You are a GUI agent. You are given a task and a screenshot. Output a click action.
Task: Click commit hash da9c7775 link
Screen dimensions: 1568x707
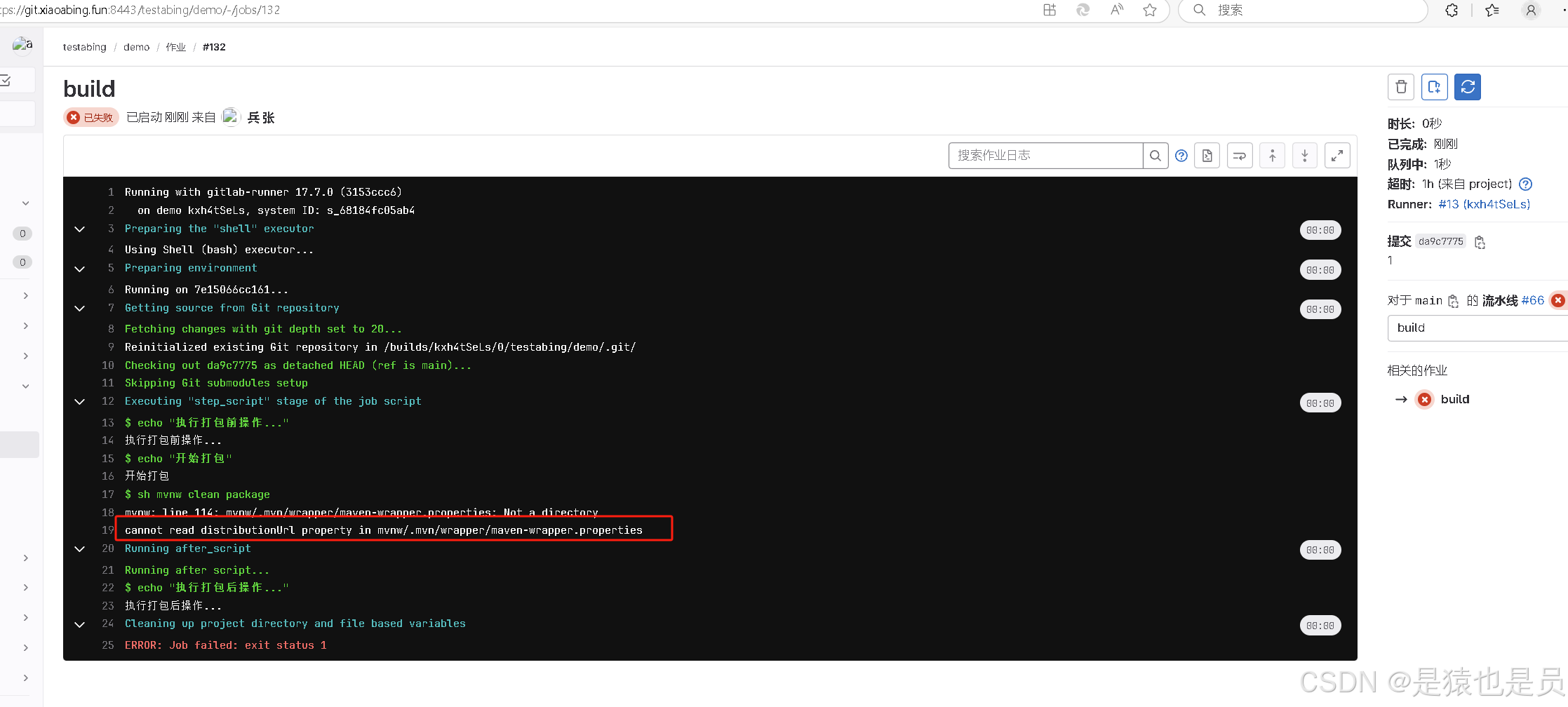(x=1440, y=241)
